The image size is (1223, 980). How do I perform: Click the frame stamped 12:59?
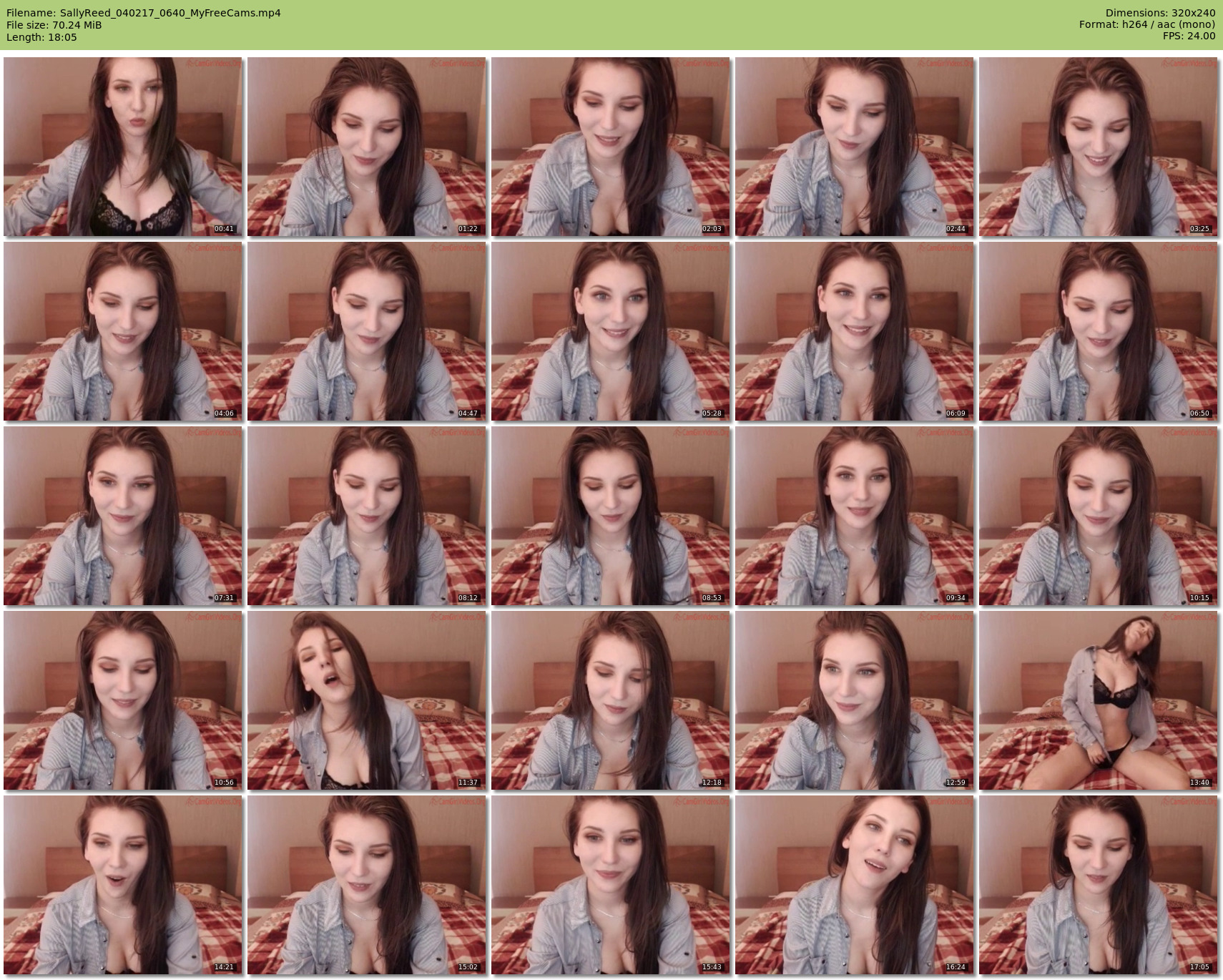tap(854, 700)
